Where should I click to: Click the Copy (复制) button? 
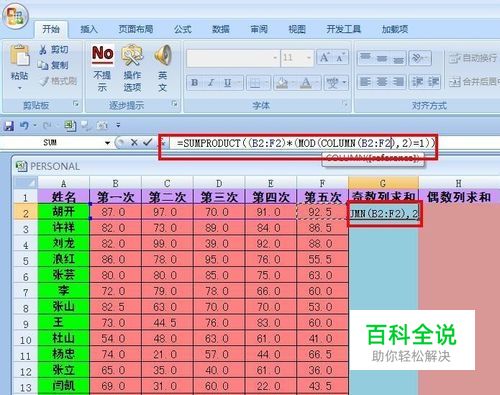pyautogui.click(x=53, y=65)
